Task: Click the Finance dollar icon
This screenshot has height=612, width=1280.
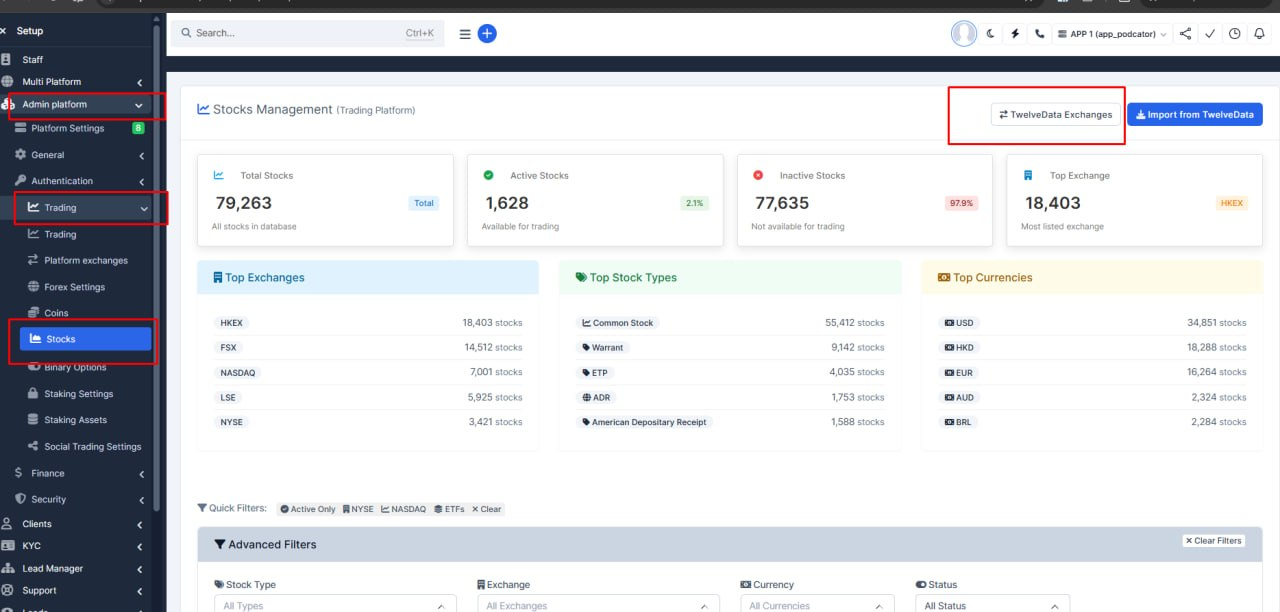Action: (19, 473)
